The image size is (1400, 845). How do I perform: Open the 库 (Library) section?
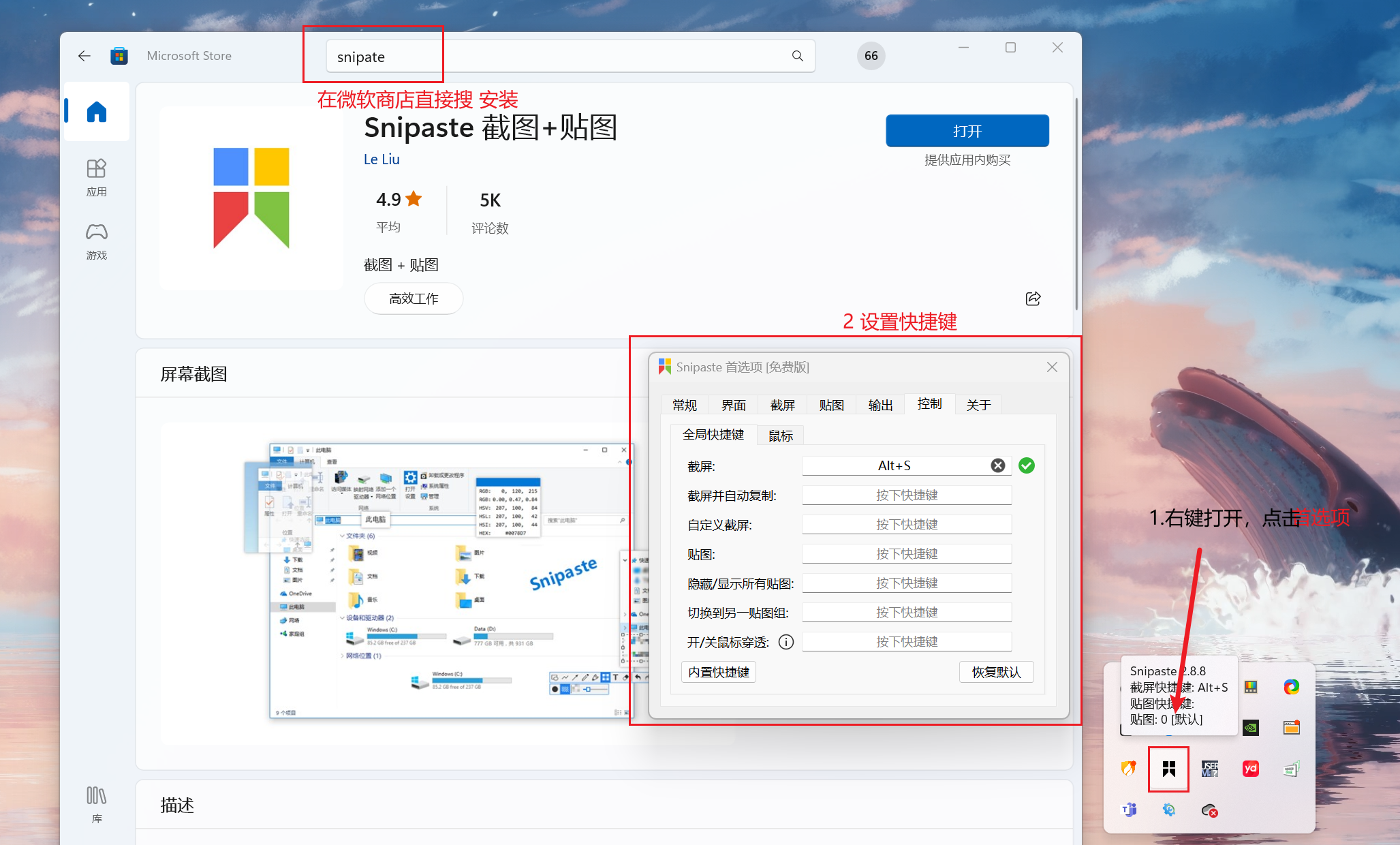(x=97, y=804)
